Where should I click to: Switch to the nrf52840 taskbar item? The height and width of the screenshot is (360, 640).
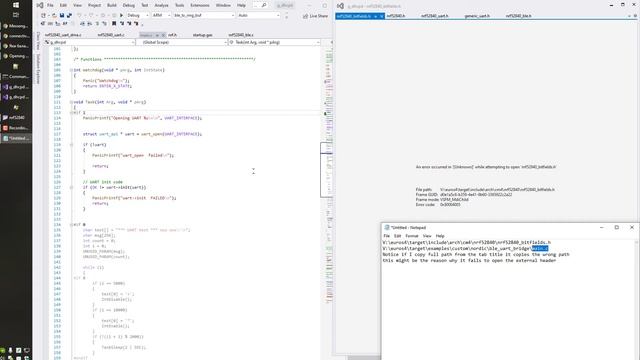pyautogui.click(x=16, y=118)
